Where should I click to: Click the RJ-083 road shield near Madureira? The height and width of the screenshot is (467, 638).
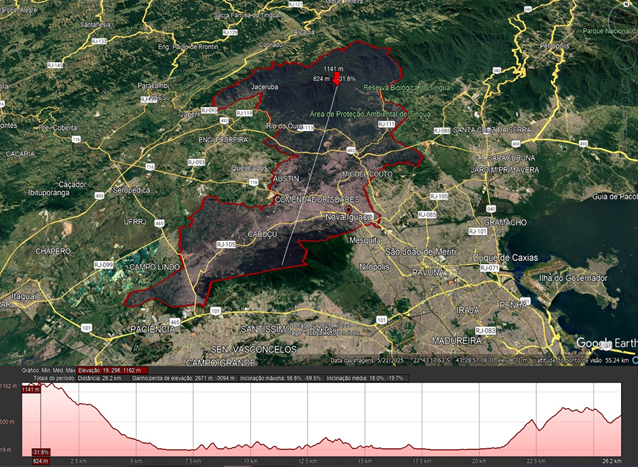[487, 330]
